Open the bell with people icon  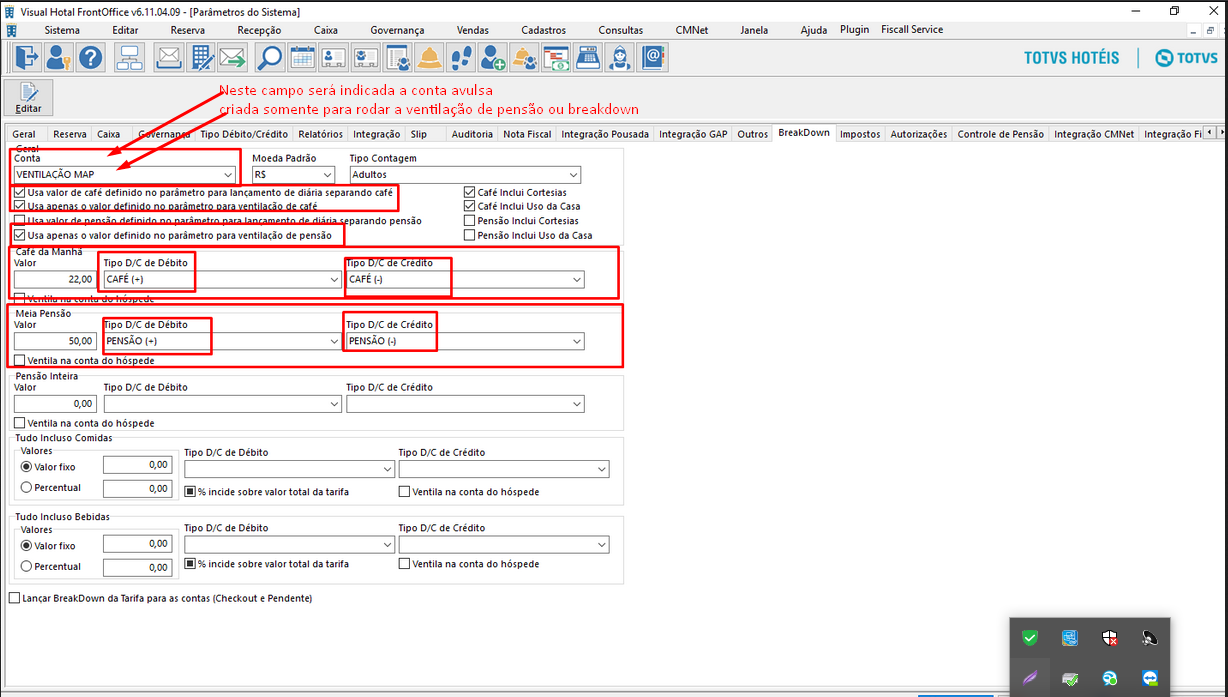525,57
